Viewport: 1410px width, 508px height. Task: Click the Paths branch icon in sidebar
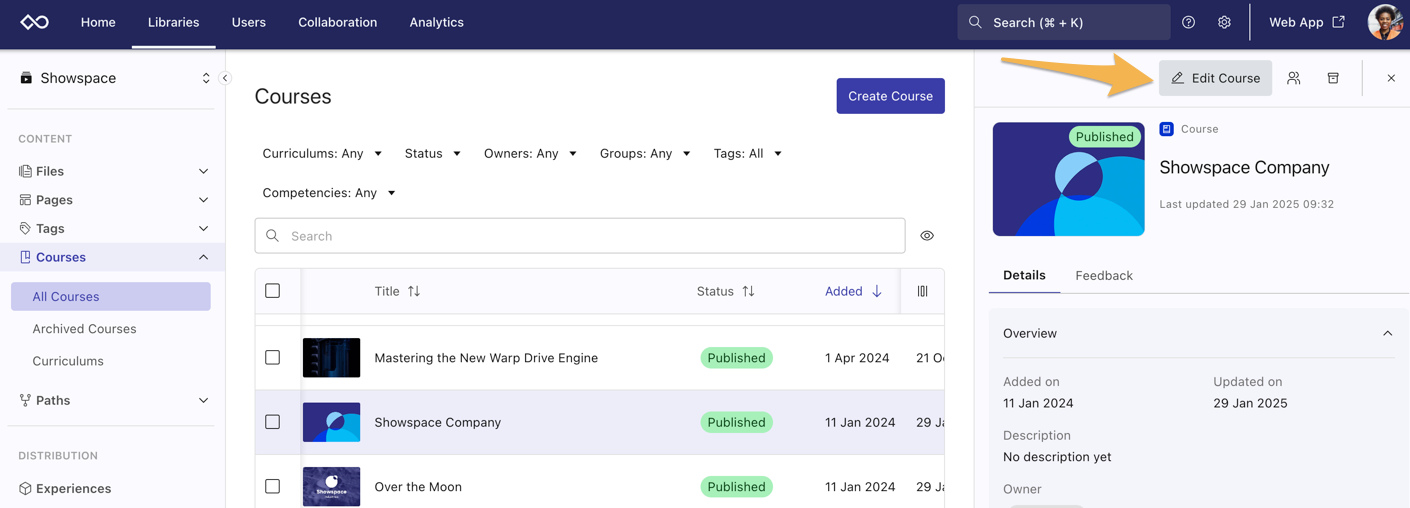(x=25, y=400)
